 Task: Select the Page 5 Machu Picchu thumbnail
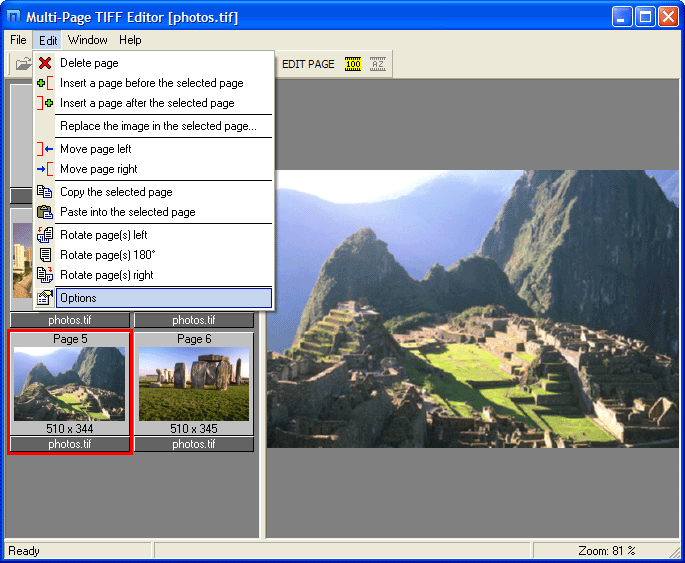point(70,384)
